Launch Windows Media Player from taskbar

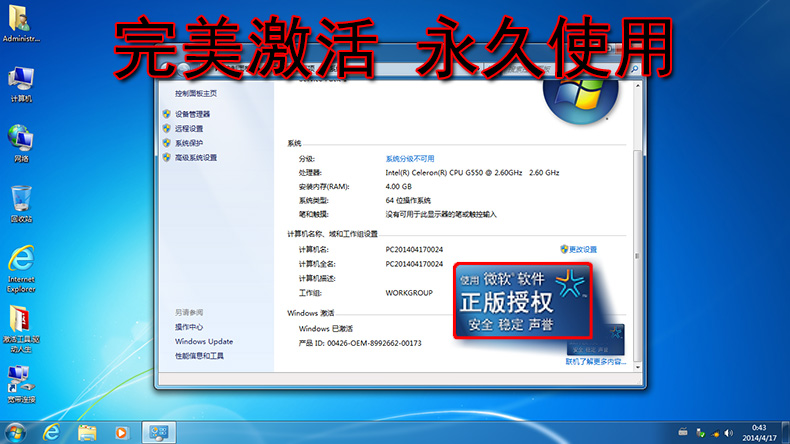[x=121, y=432]
